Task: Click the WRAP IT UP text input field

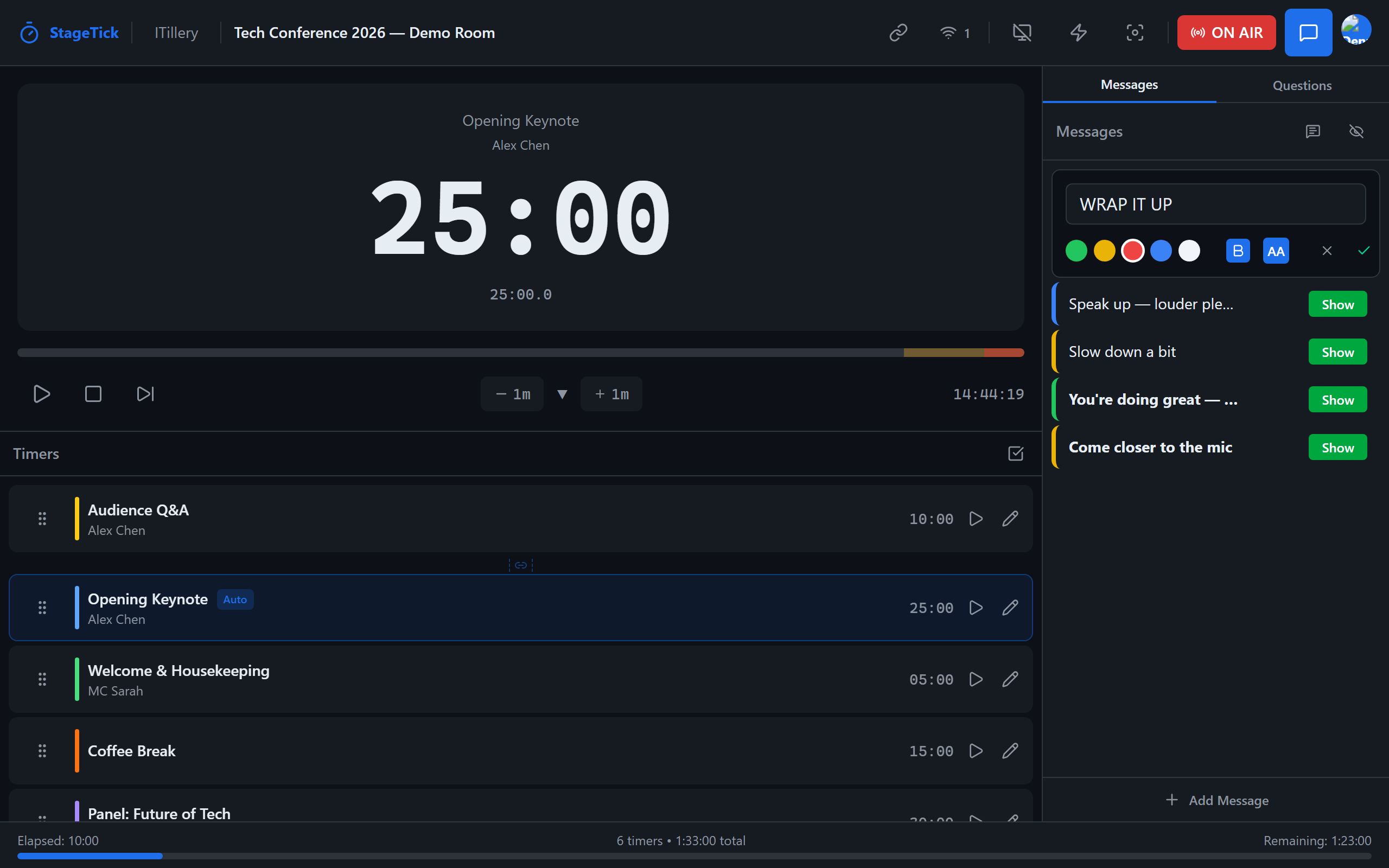Action: (1215, 204)
